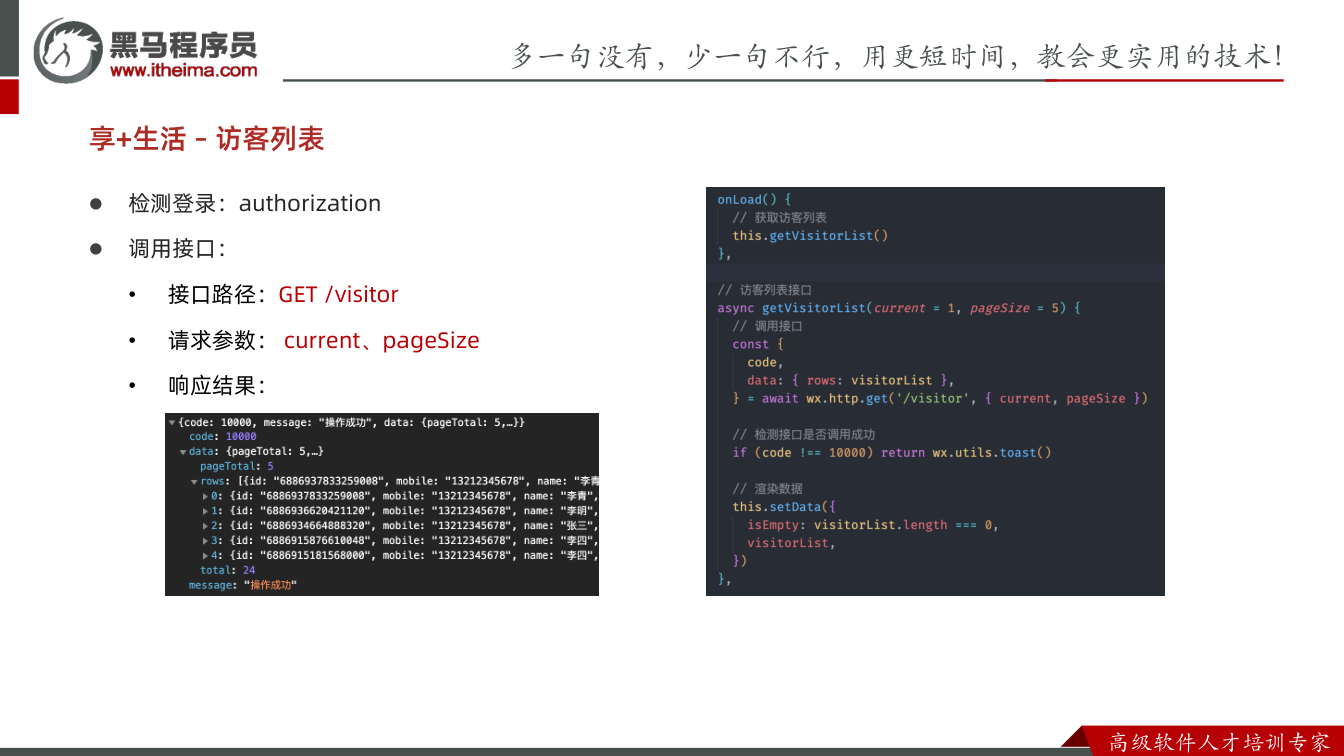Click the current、pageSize parameter text
1344x756 pixels.
381,340
